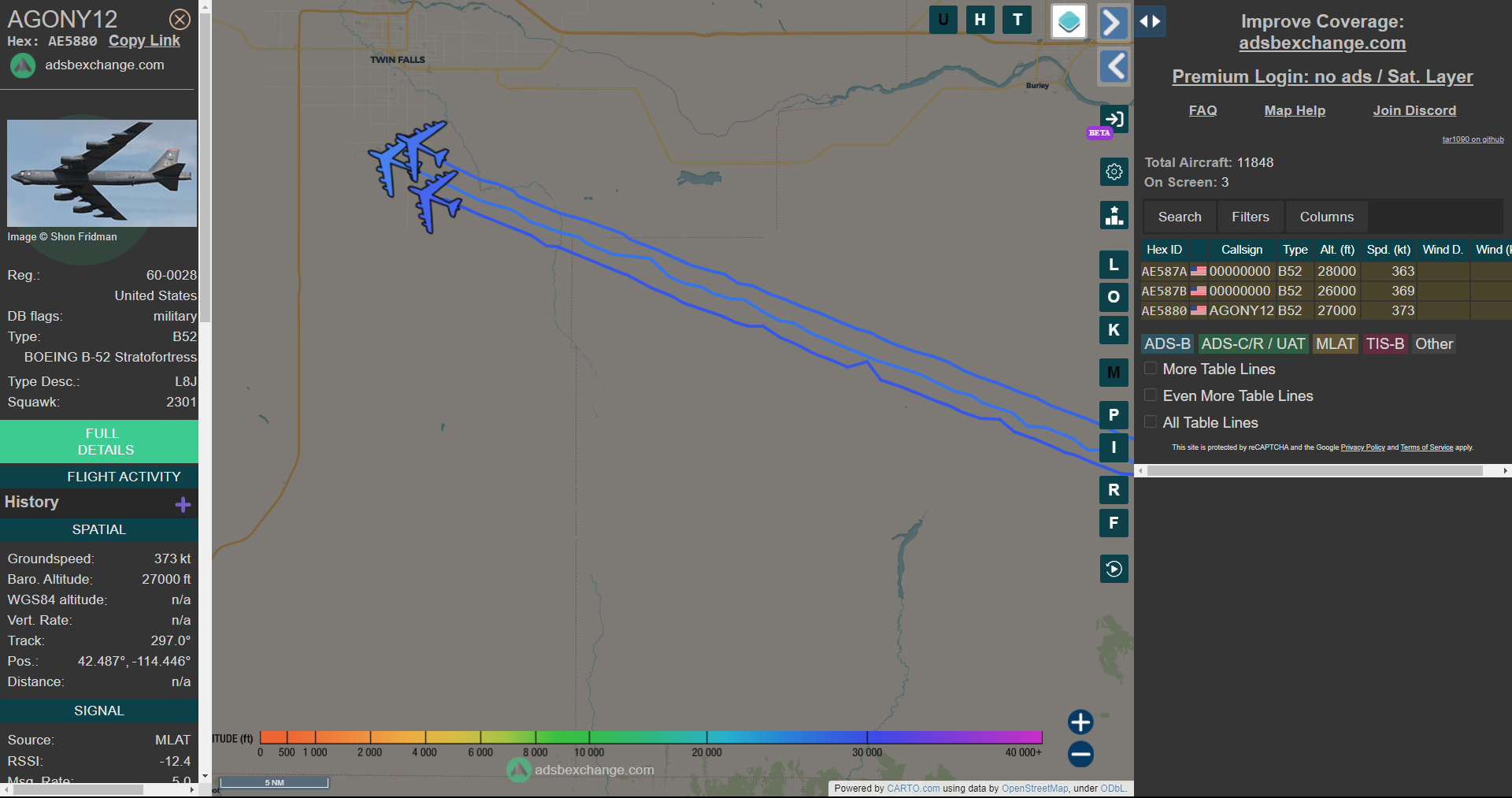
Task: Open the OpenStreetMap attribution link
Action: 1035,789
